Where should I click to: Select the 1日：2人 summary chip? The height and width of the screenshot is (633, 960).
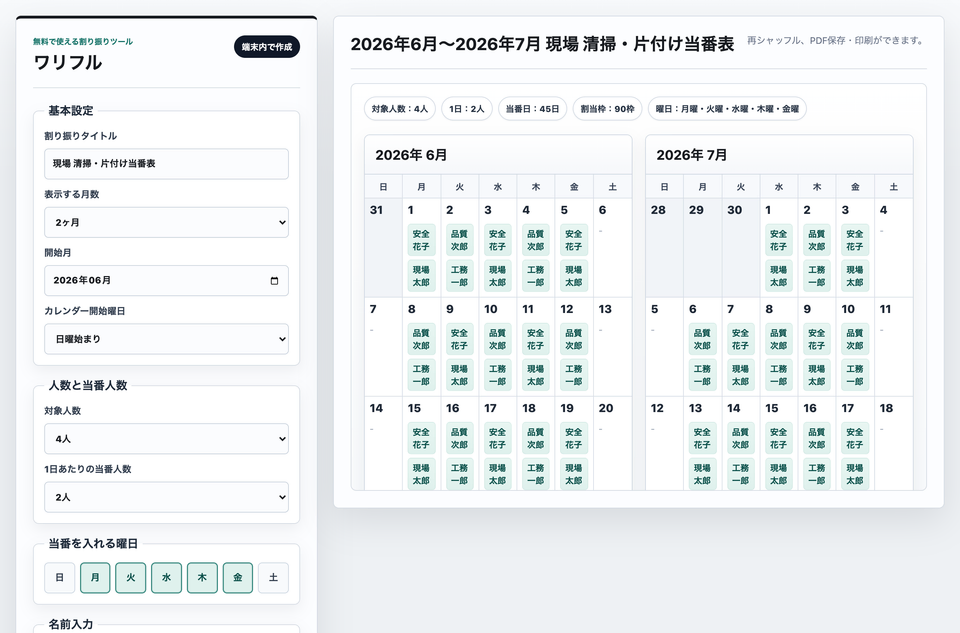[467, 109]
